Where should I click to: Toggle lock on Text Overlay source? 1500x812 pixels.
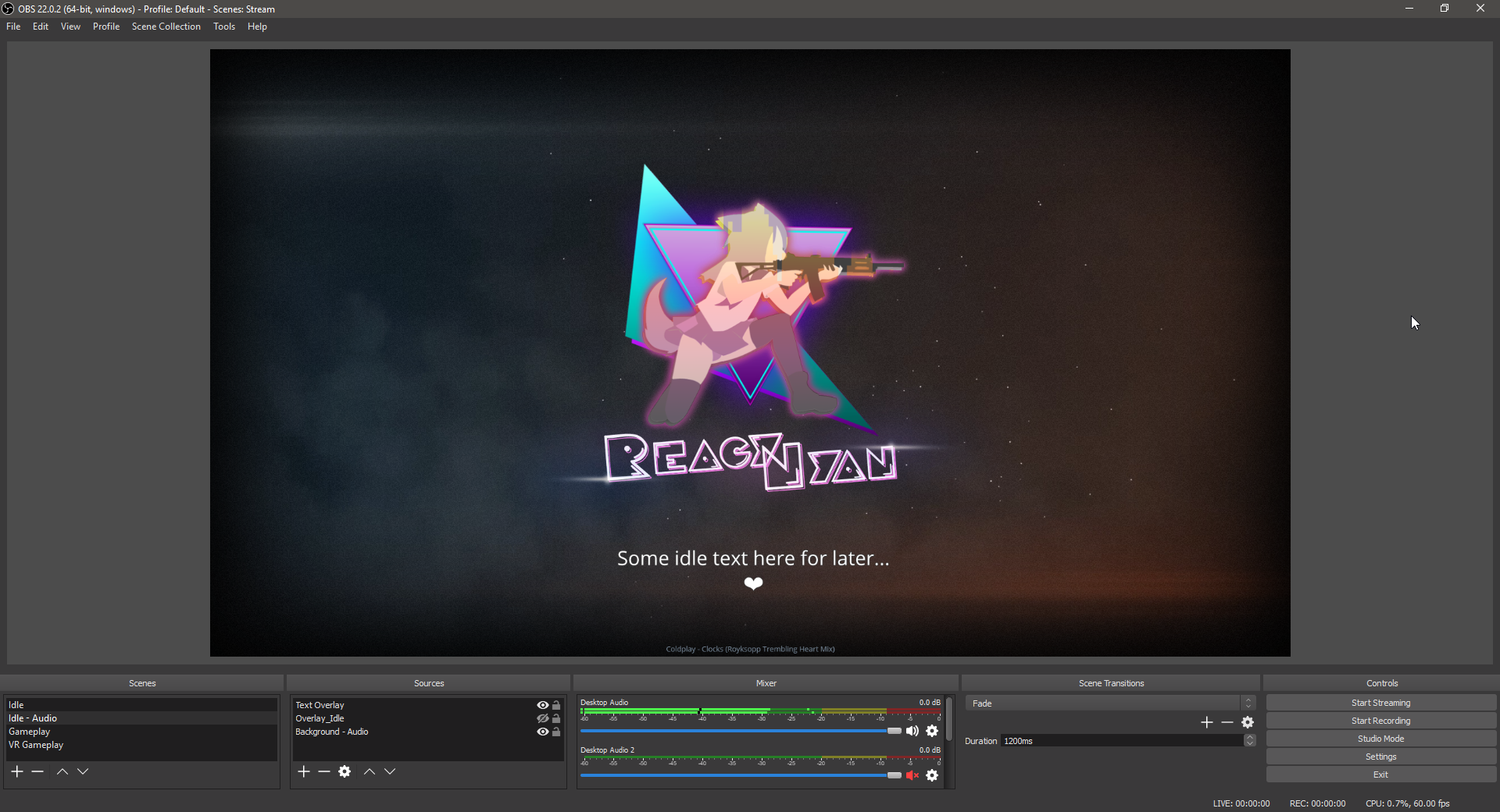coord(556,705)
